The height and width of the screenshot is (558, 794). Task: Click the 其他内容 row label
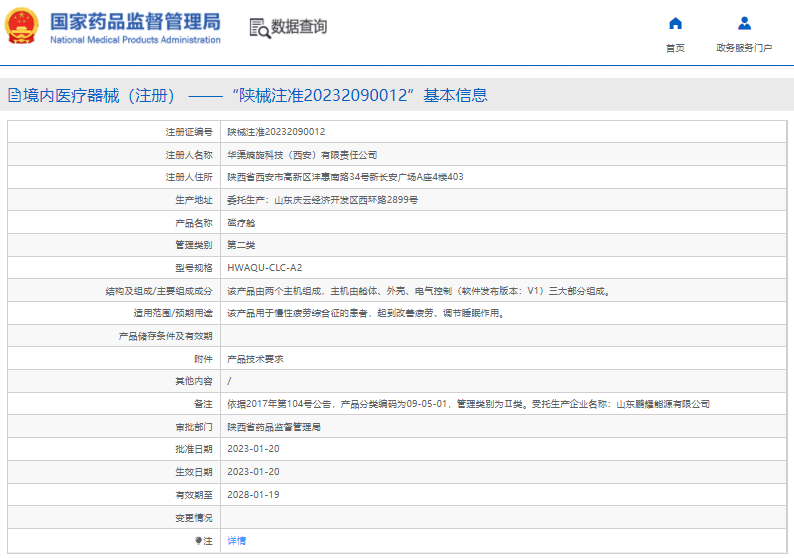[193, 381]
